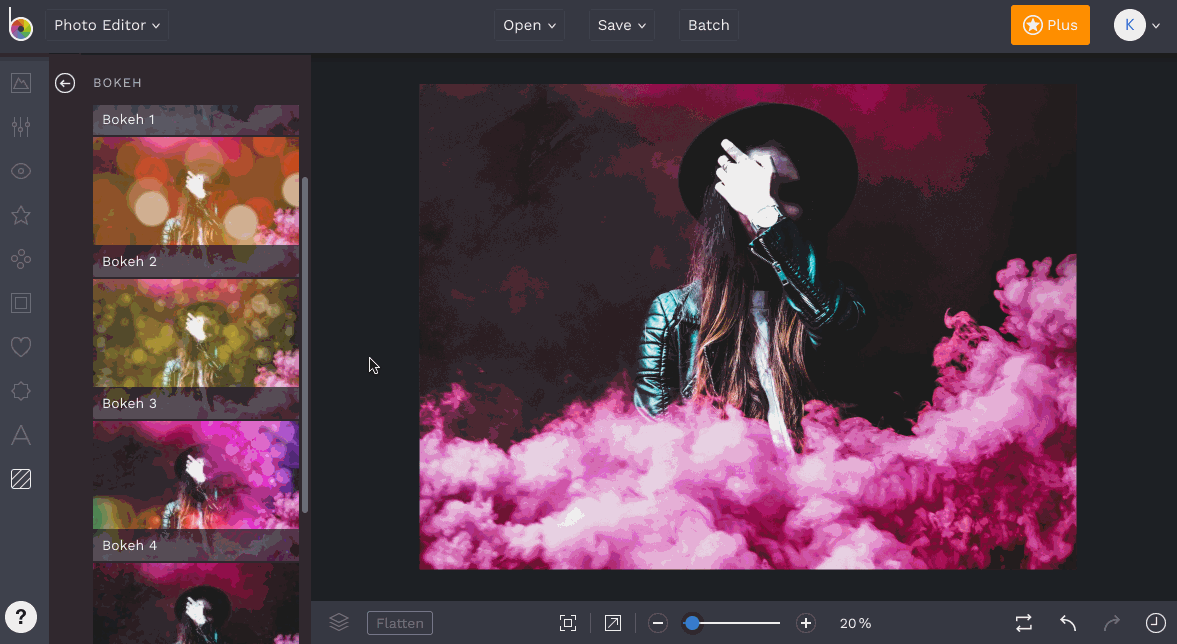Click the Undo arrow

tap(1068, 623)
